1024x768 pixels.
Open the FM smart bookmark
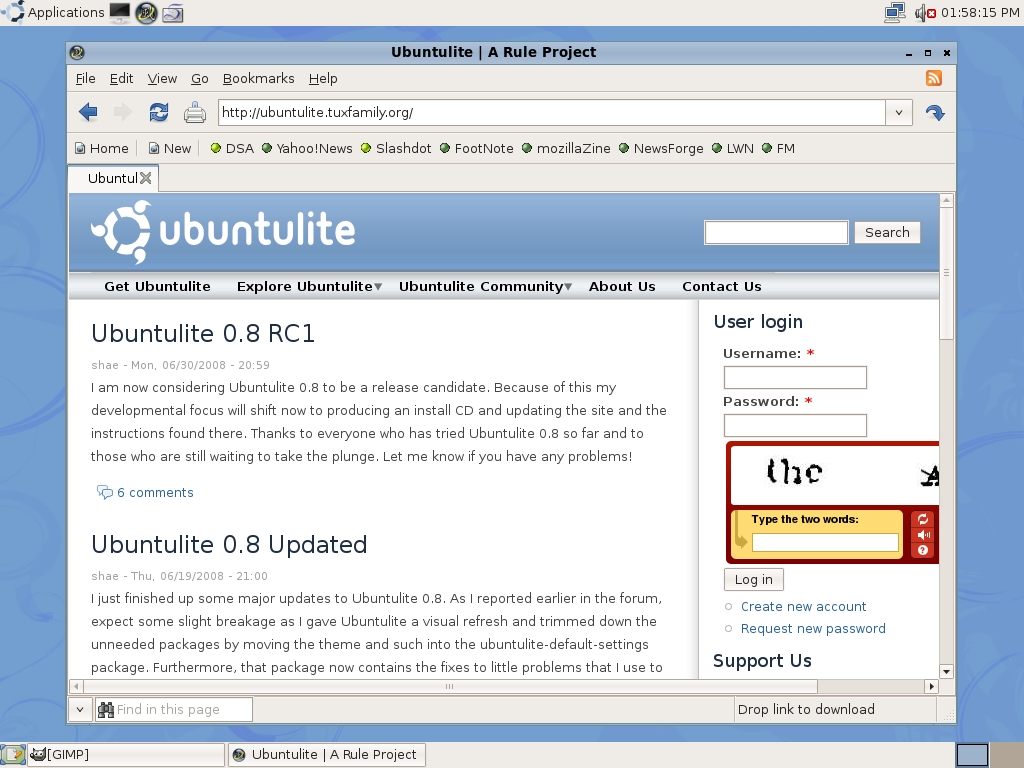(778, 148)
